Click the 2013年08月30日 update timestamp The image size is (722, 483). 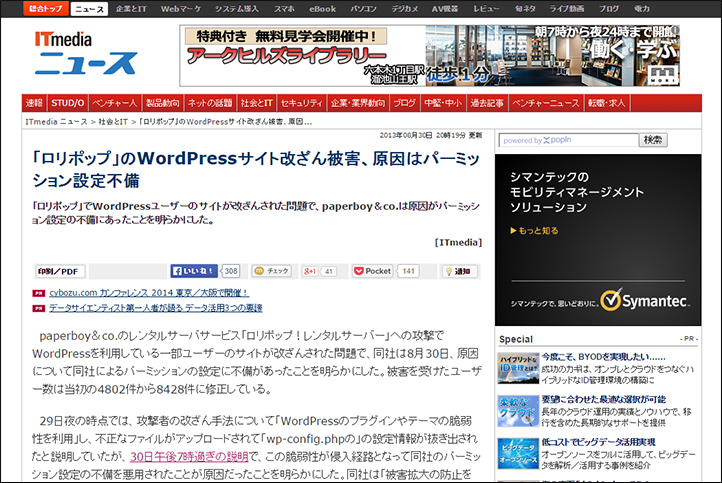[x=431, y=135]
